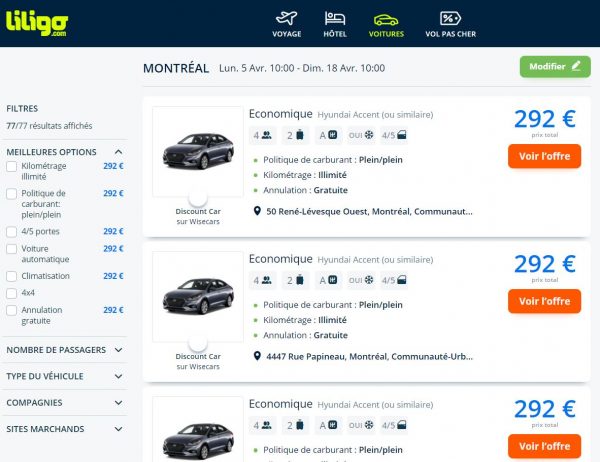This screenshot has height=462, width=600.
Task: Click Voir l'offre for Rue Papineau car
Action: click(544, 301)
